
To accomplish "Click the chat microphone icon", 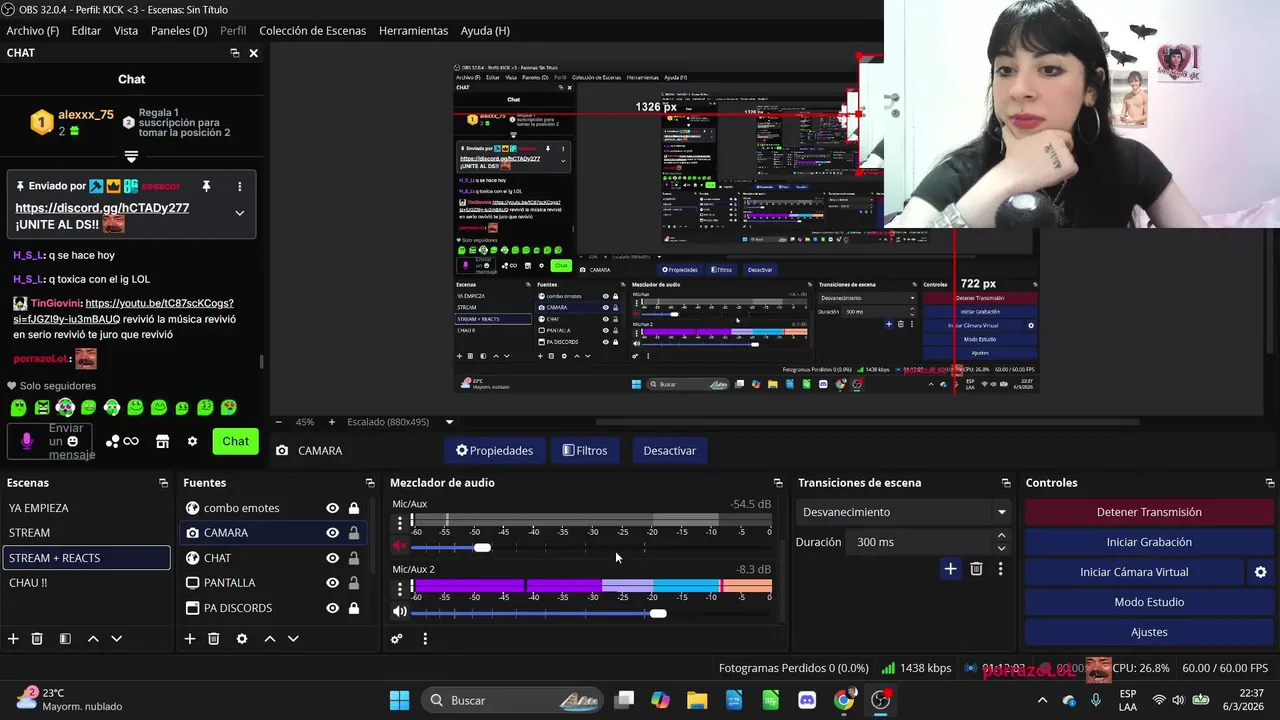I will coord(27,441).
